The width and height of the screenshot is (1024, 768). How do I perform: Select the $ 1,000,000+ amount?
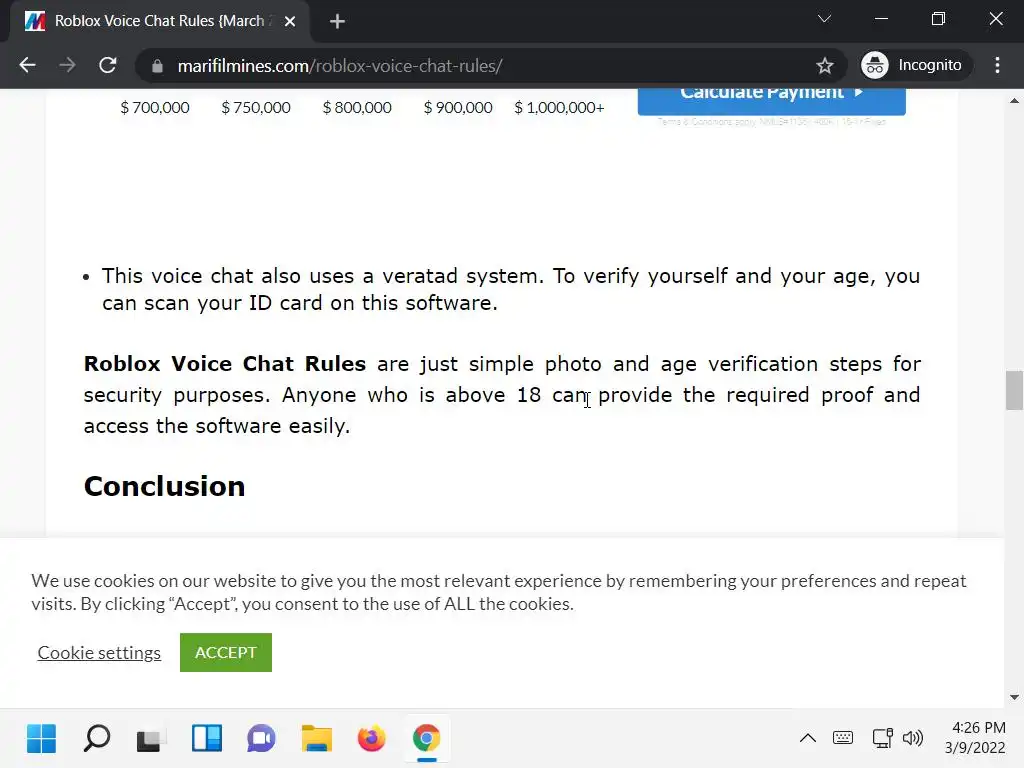[559, 108]
